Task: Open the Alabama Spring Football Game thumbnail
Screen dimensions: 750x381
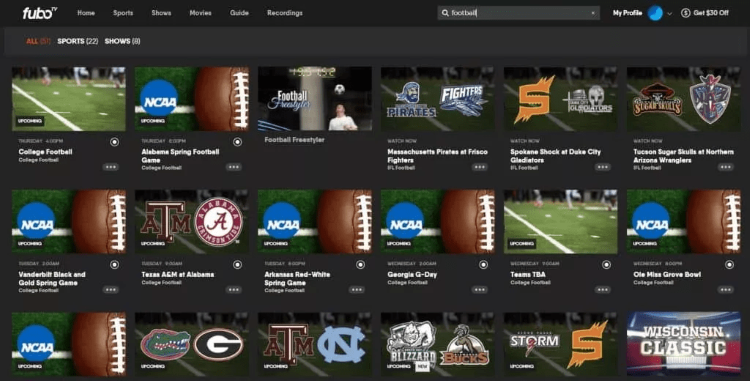Action: tap(192, 98)
